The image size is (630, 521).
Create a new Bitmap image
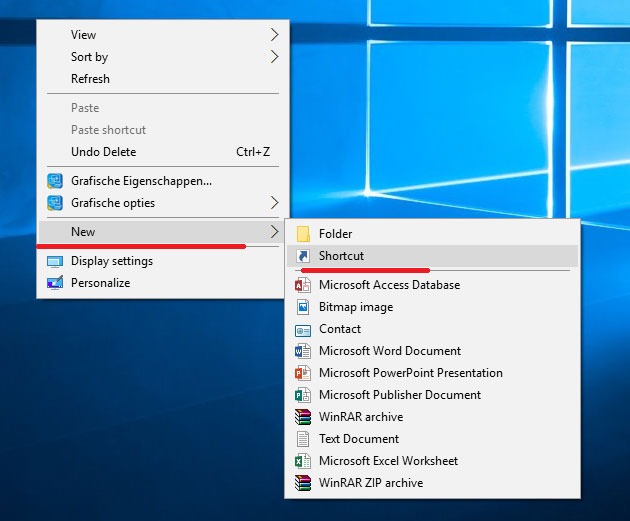432,307
